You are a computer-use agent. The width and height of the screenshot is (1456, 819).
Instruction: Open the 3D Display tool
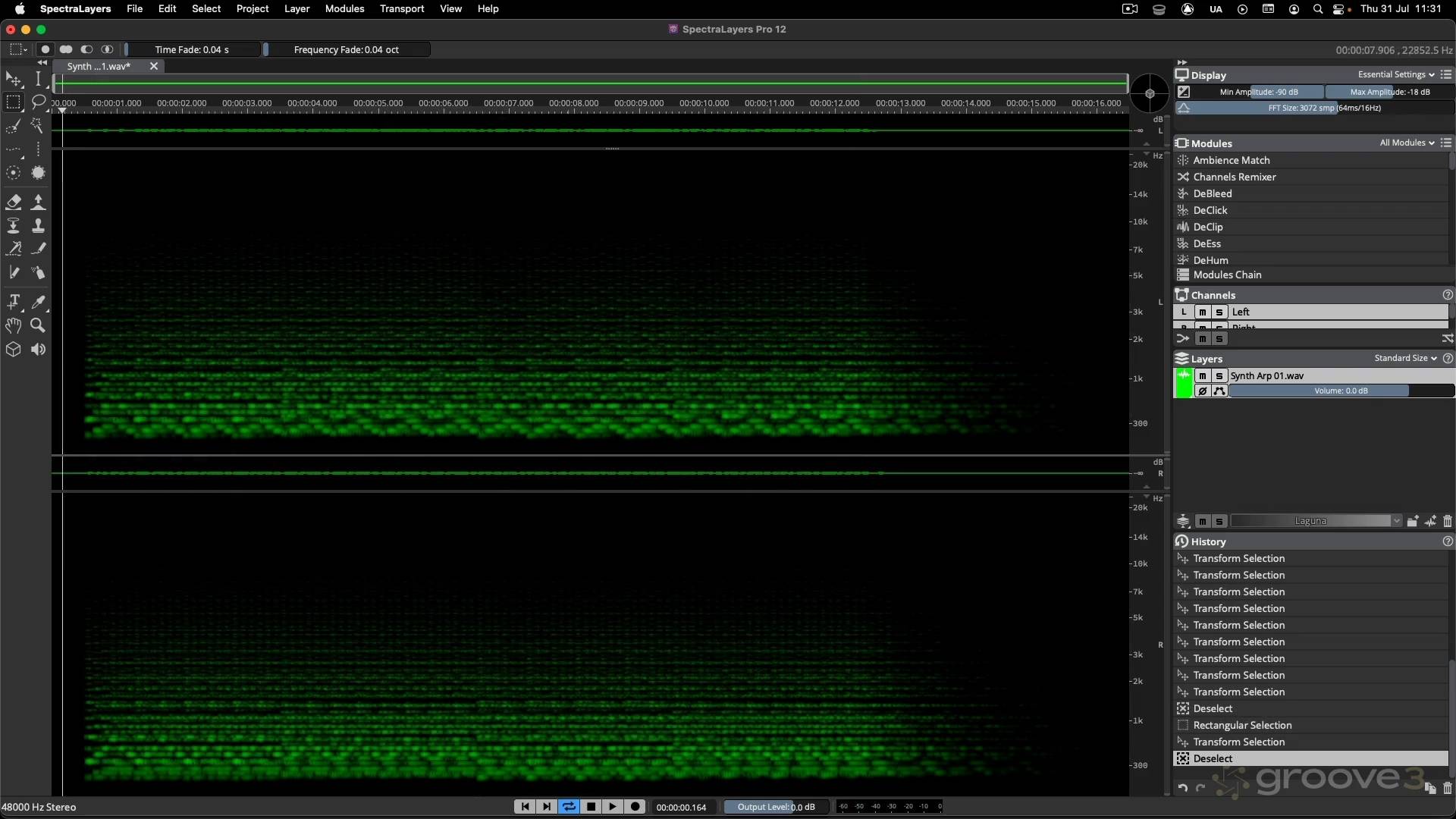point(14,350)
